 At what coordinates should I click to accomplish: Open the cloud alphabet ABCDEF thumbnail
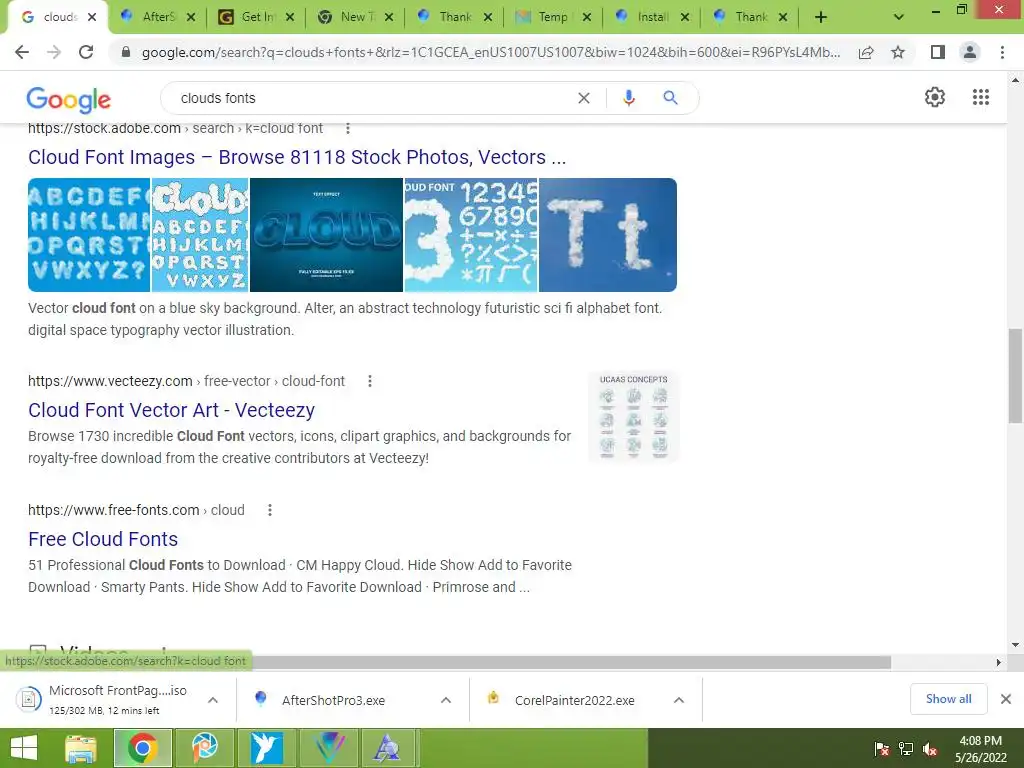point(89,235)
